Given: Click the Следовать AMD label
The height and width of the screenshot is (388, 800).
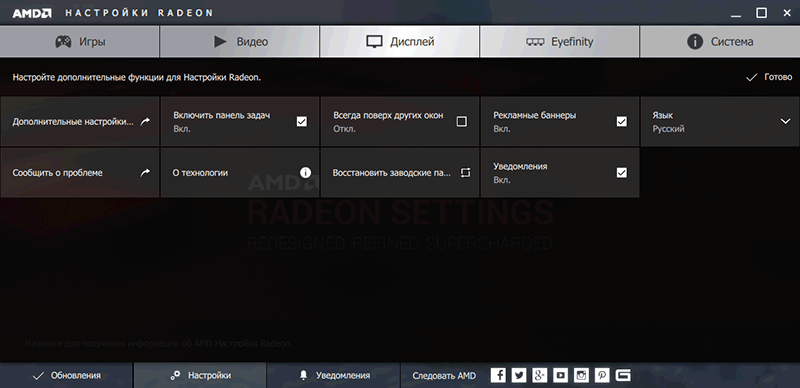Looking at the screenshot, I should (x=444, y=376).
